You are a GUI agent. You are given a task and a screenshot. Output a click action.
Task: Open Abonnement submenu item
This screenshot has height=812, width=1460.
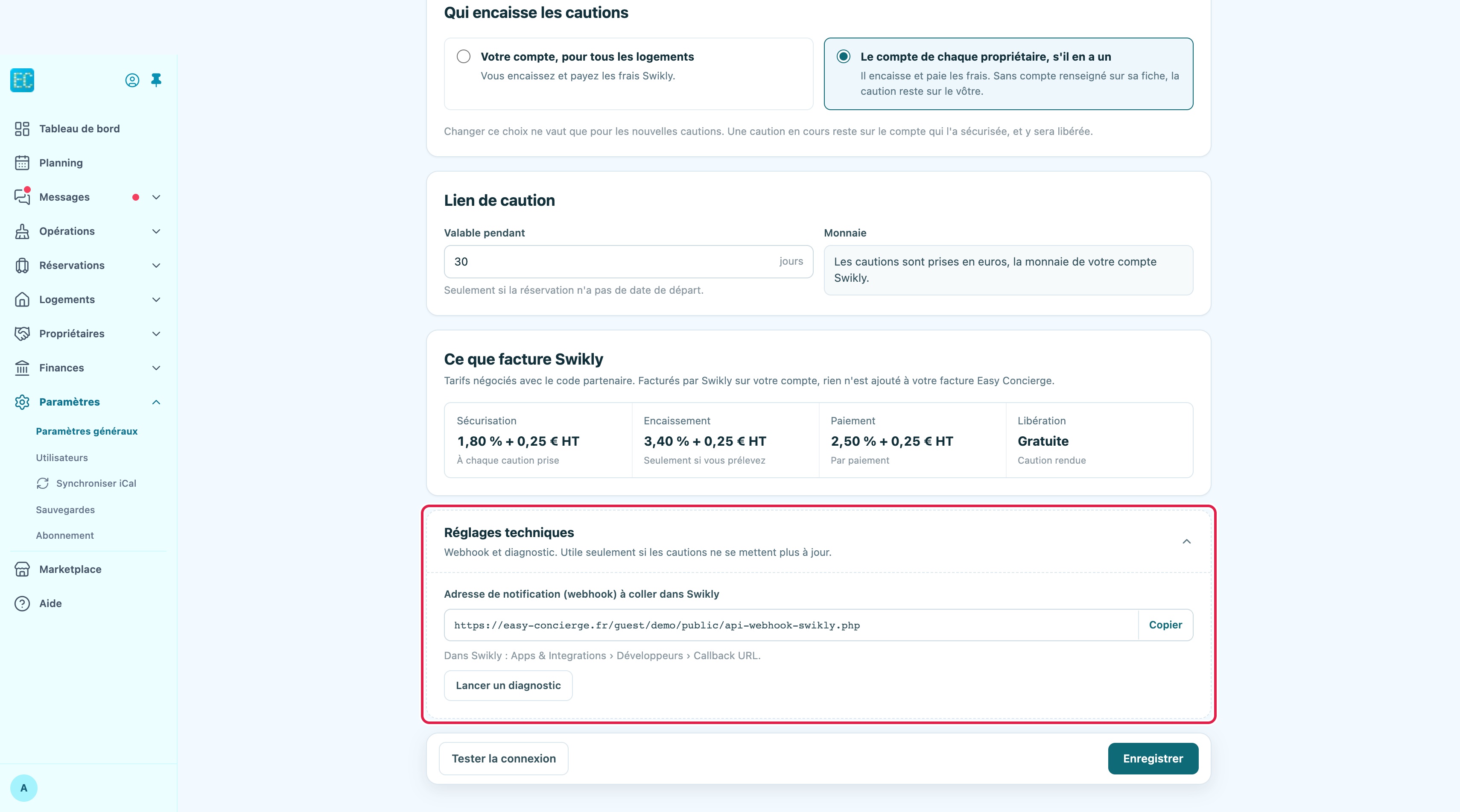[64, 535]
